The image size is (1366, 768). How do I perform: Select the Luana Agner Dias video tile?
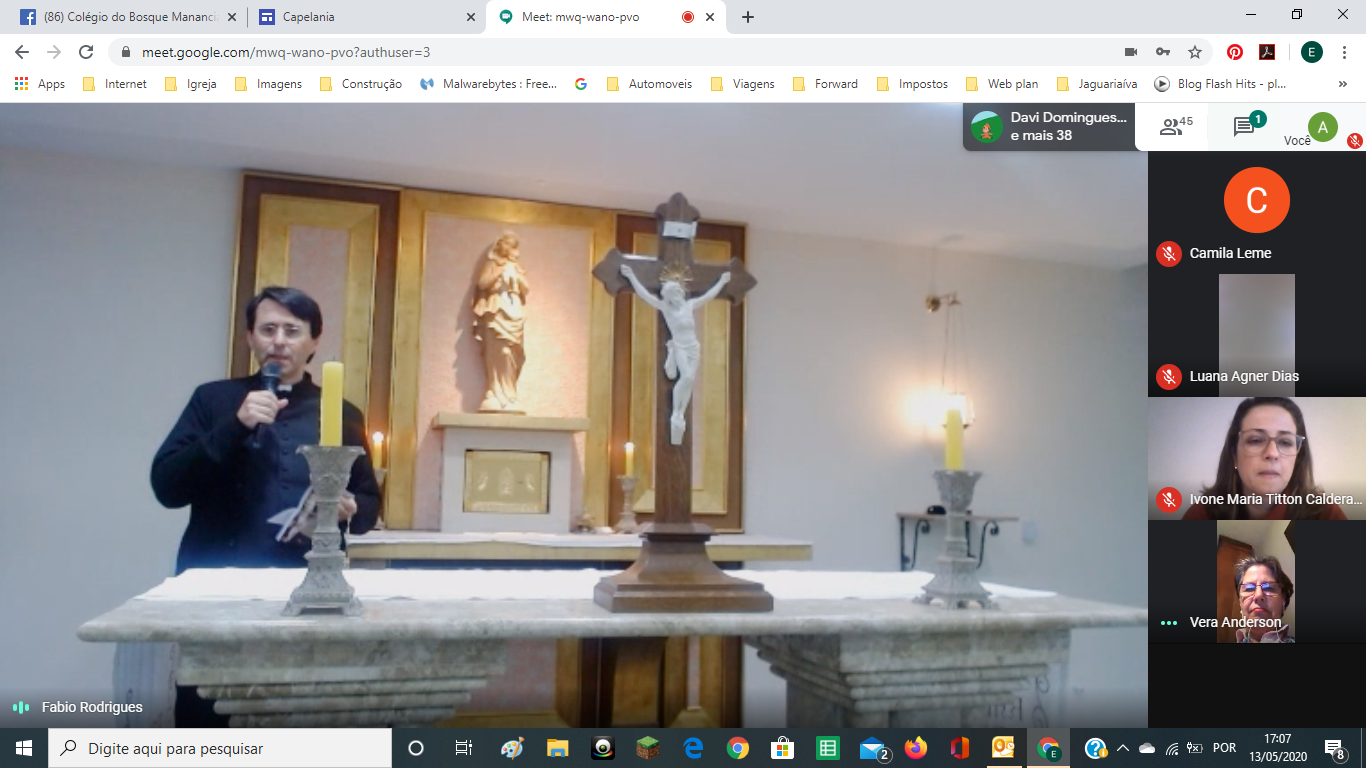[x=1257, y=334]
